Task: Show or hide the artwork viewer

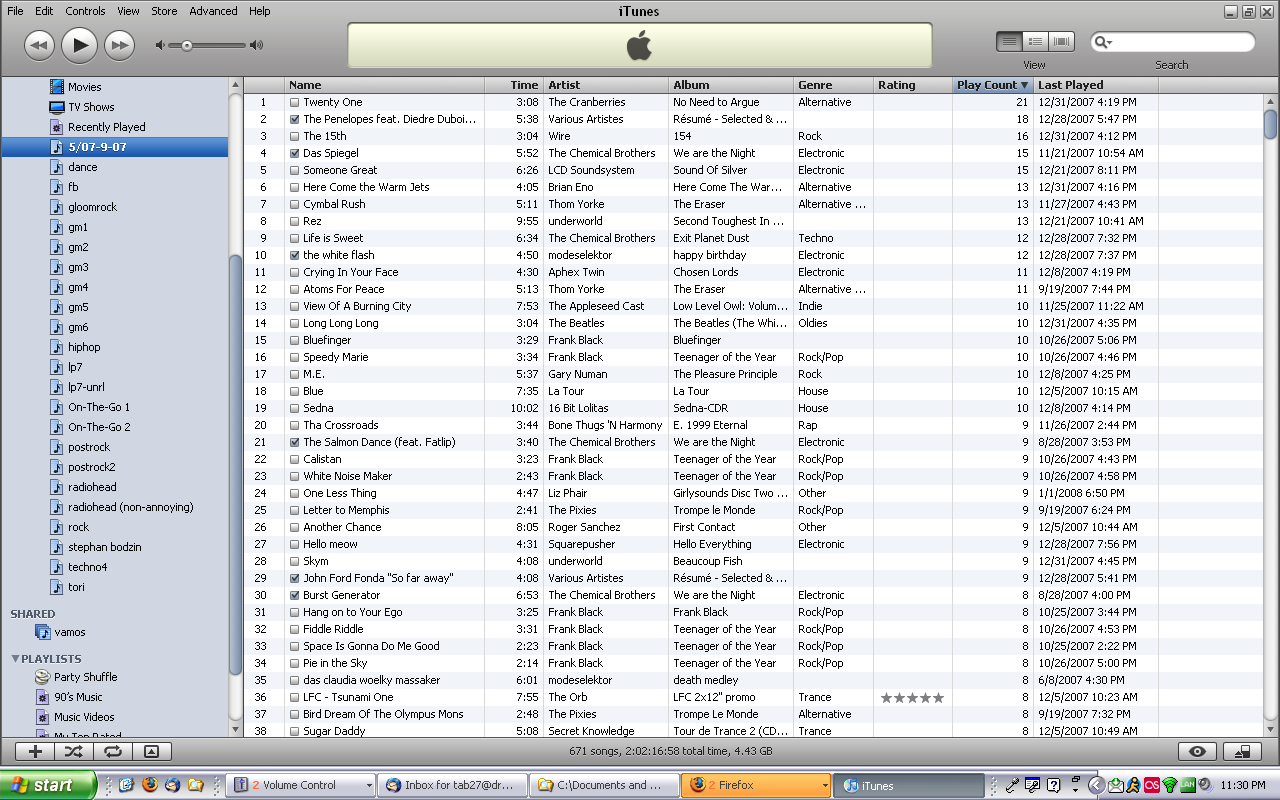Action: coord(151,751)
